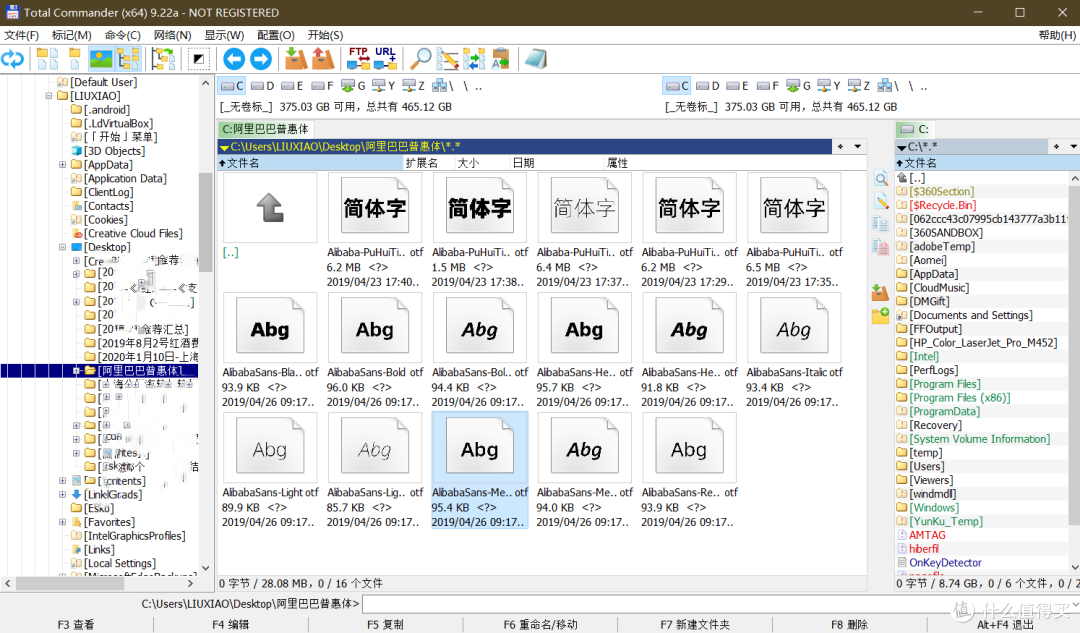Screen dimensions: 1080x633
Task: Select [Program Files] in right panel
Action: [944, 384]
